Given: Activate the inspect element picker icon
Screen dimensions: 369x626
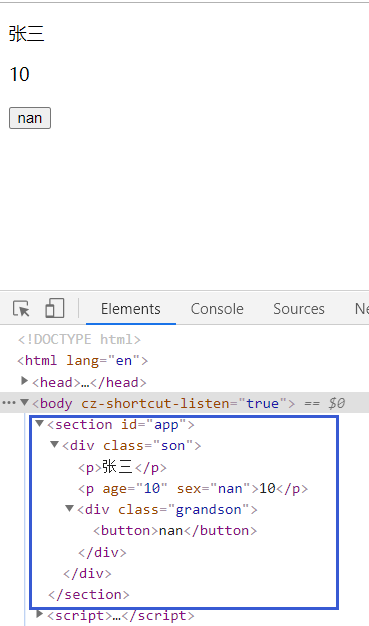Looking at the screenshot, I should 21,309.
